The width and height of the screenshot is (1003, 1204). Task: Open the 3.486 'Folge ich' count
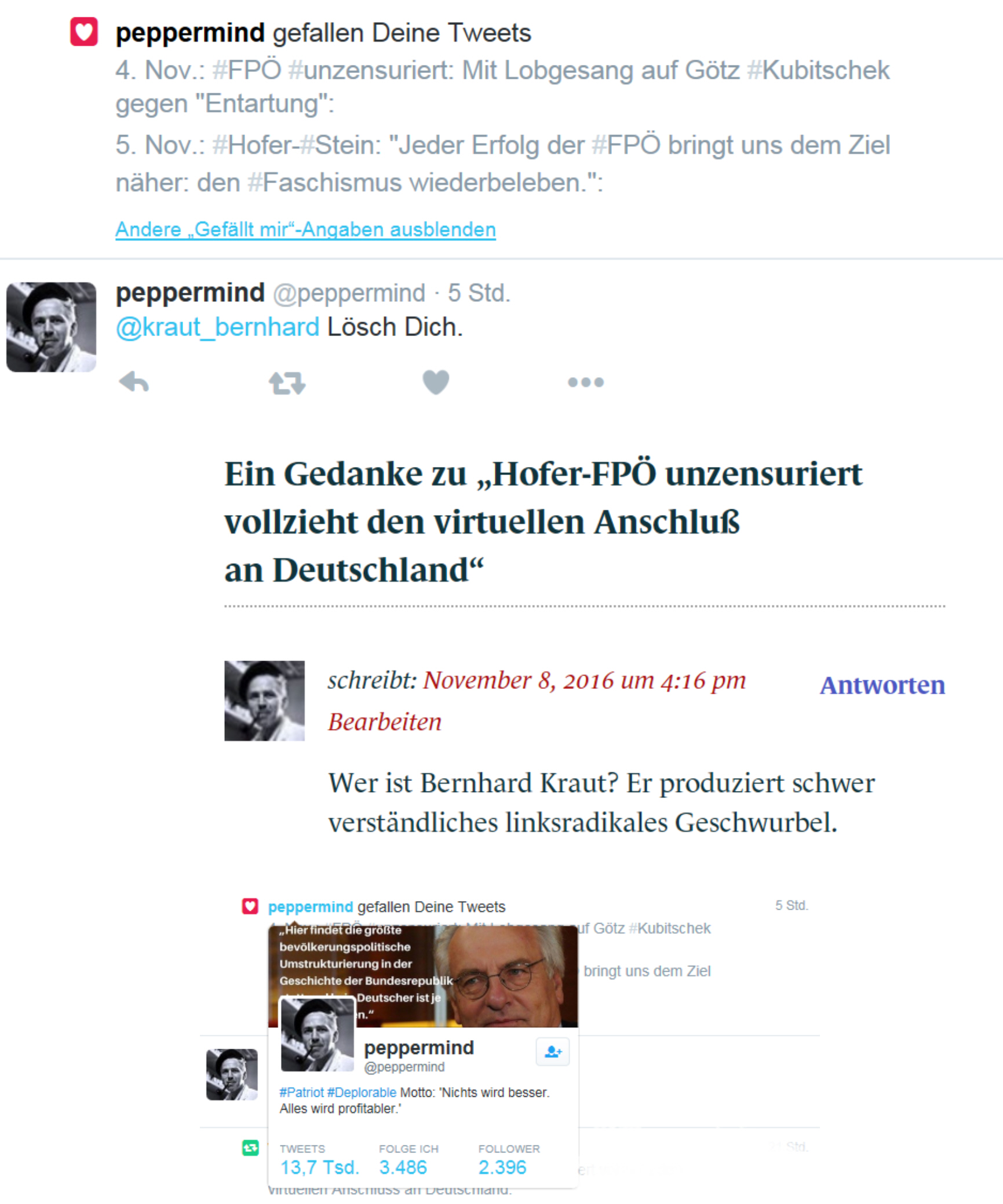[x=403, y=1167]
